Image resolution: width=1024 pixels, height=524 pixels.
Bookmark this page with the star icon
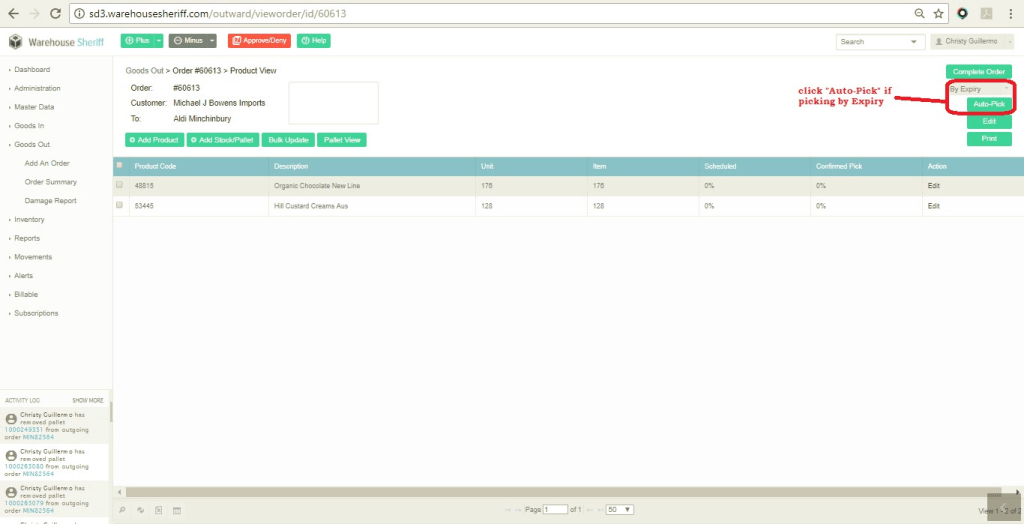pos(938,14)
